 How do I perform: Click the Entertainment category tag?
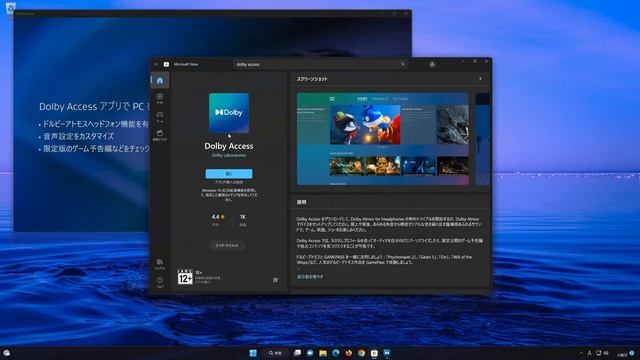(x=227, y=245)
